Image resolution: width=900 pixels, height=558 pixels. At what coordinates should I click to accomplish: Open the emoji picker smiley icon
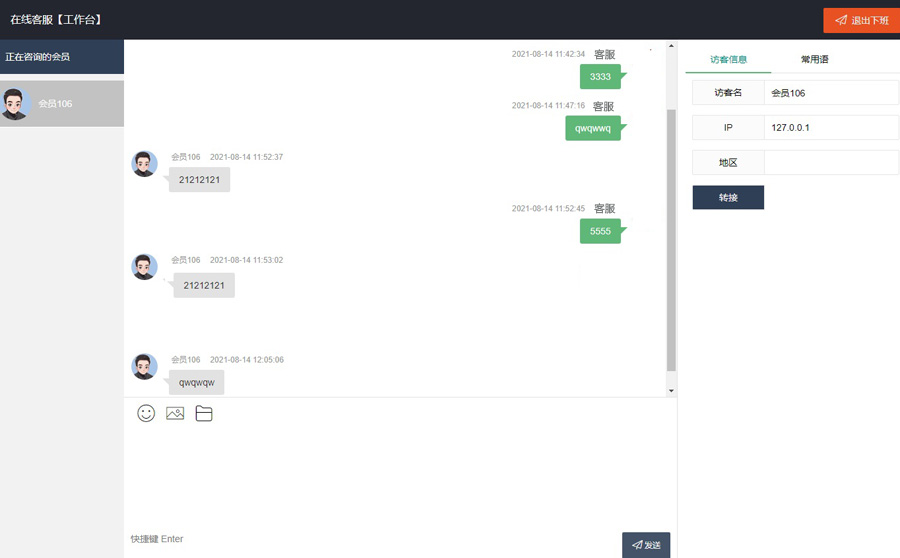tap(146, 413)
